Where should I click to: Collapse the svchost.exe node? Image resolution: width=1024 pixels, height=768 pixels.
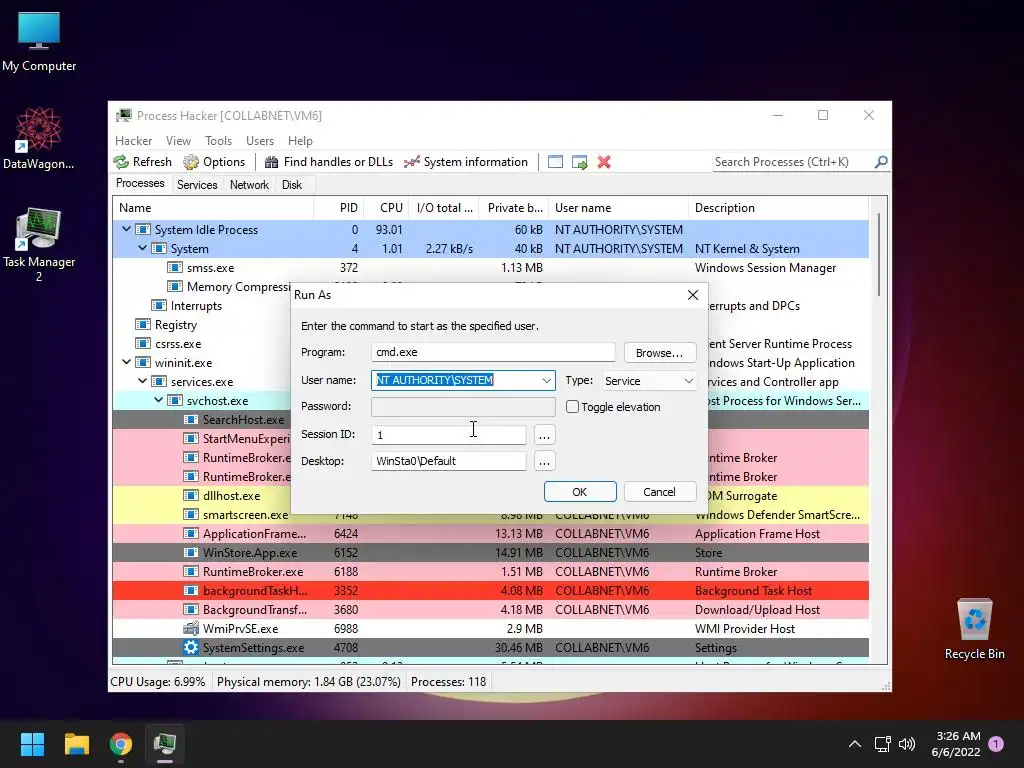(x=159, y=400)
